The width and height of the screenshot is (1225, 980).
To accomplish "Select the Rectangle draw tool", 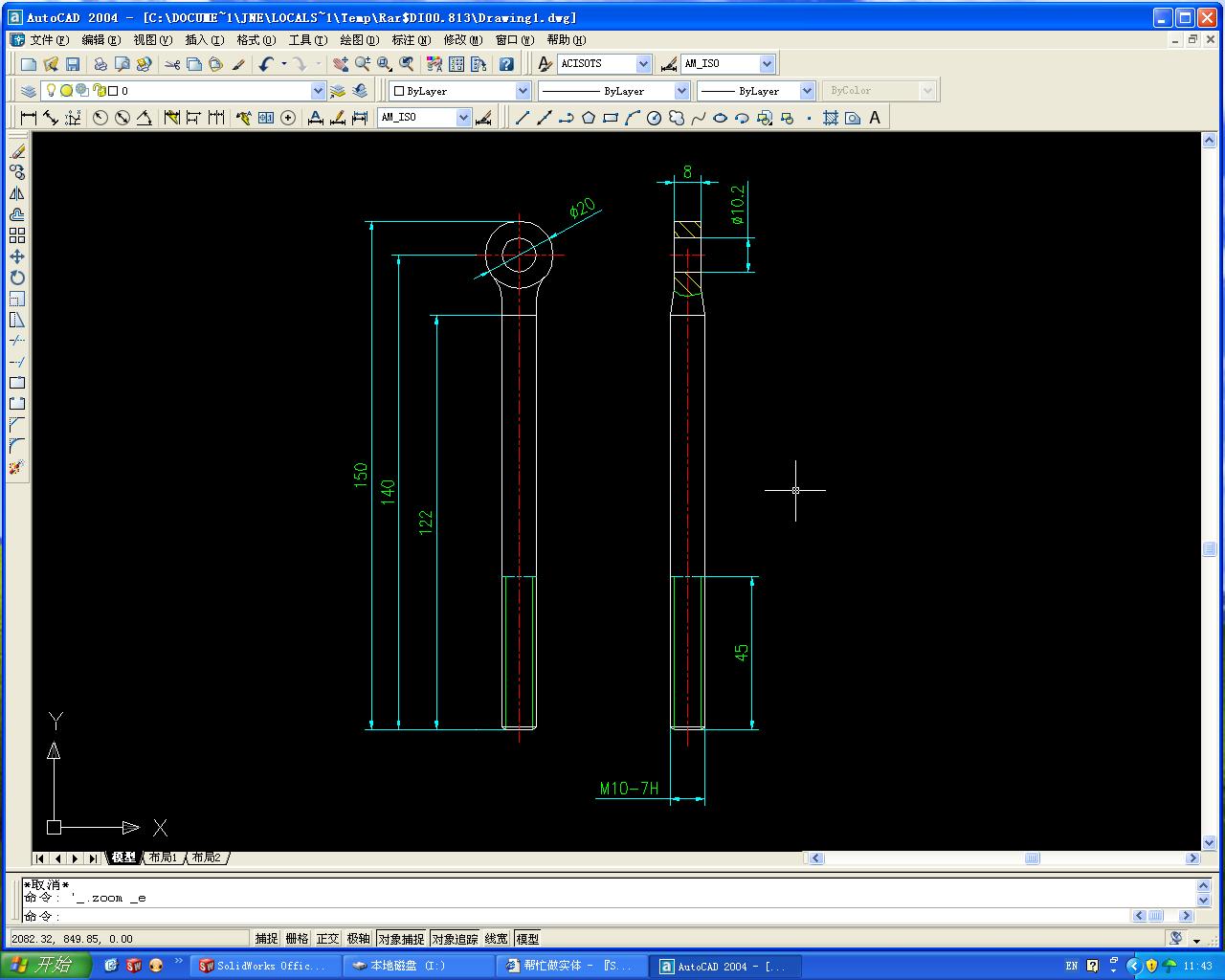I will (611, 118).
